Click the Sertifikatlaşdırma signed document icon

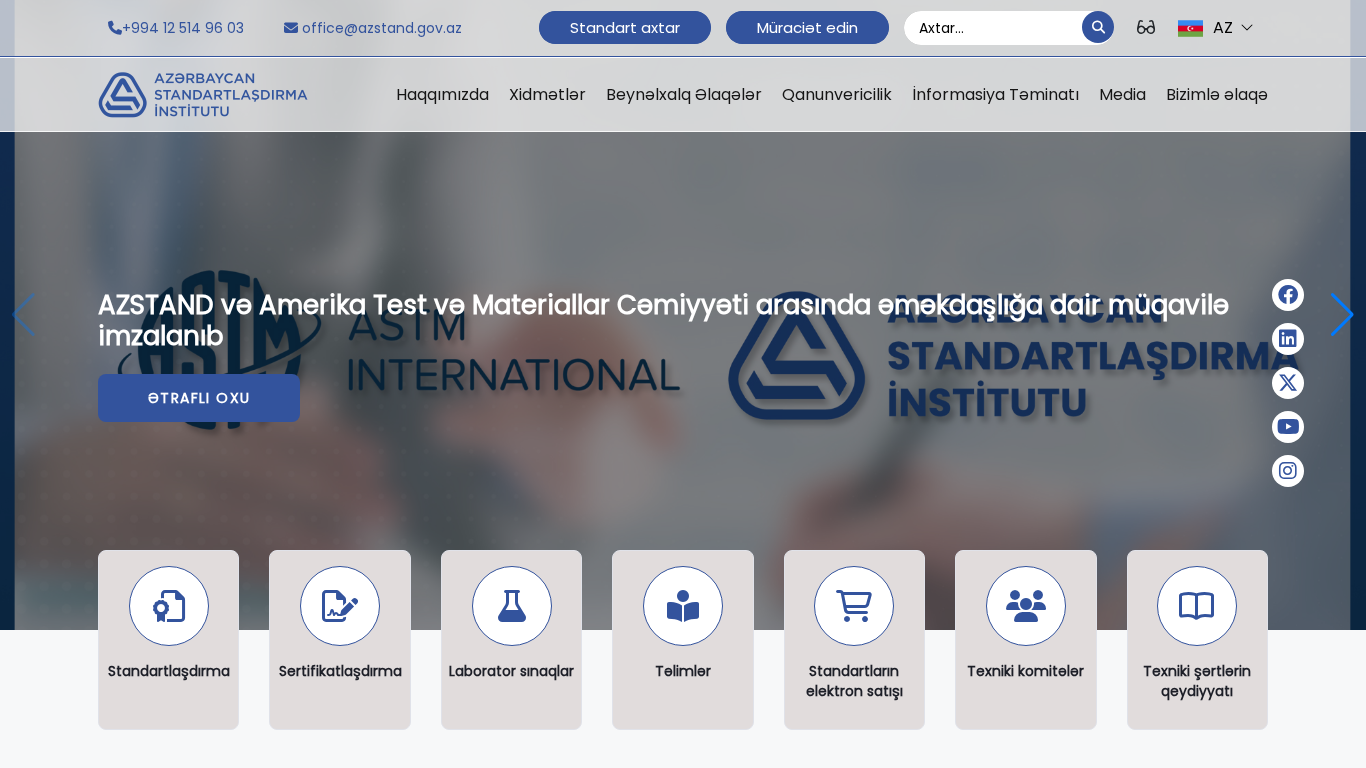pyautogui.click(x=340, y=606)
